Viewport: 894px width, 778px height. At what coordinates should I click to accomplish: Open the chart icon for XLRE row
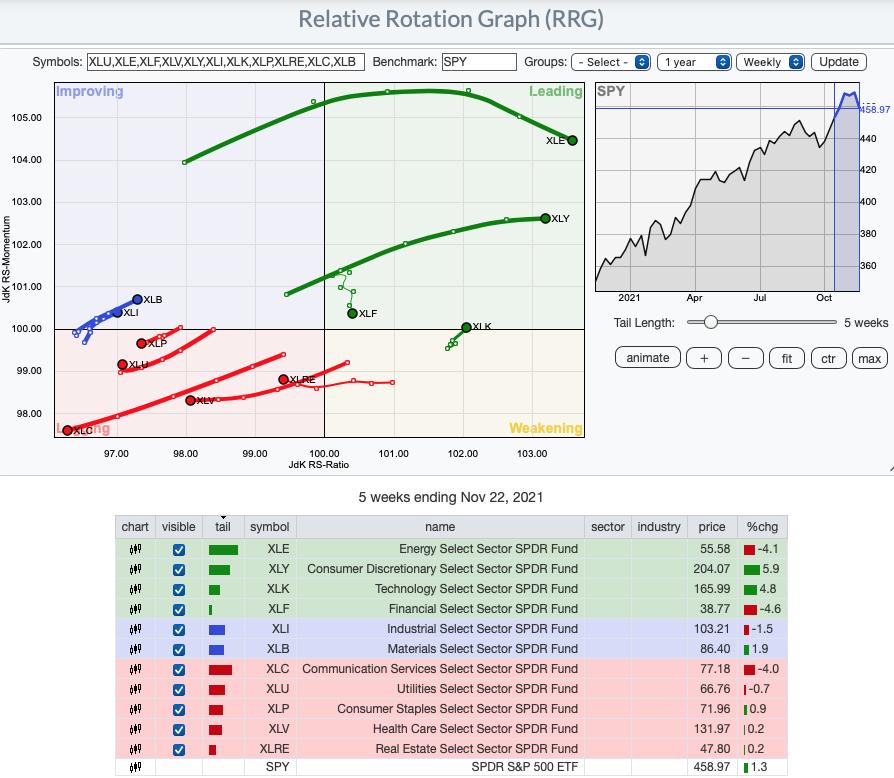click(x=135, y=749)
